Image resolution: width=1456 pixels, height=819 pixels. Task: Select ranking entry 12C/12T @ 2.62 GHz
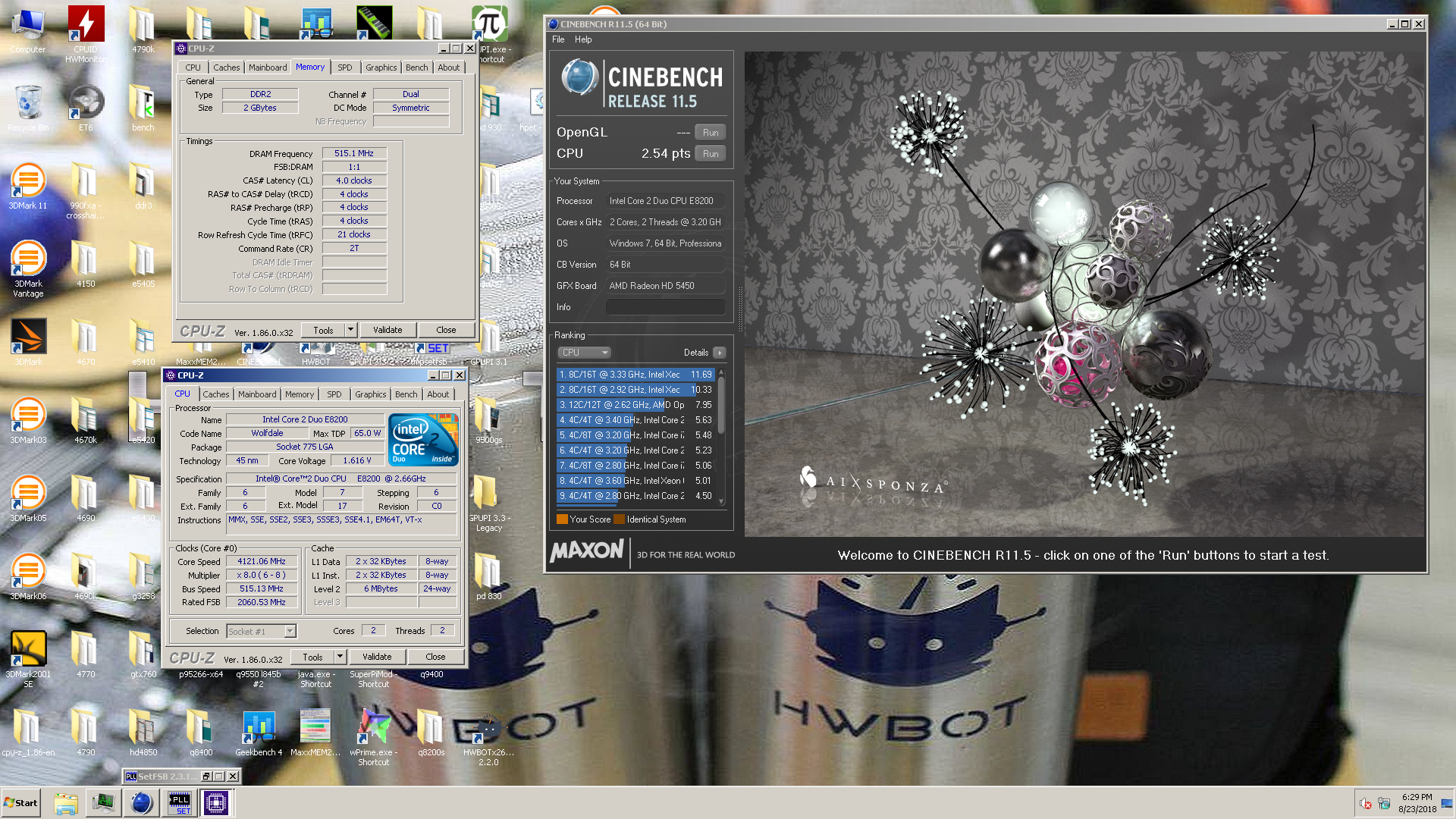tap(635, 405)
